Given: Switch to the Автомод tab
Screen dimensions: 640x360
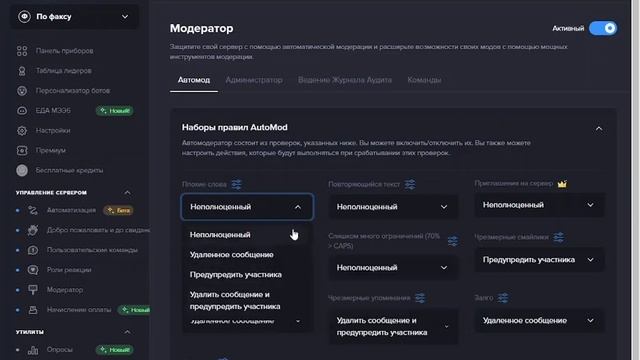Looking at the screenshot, I should pyautogui.click(x=193, y=80).
